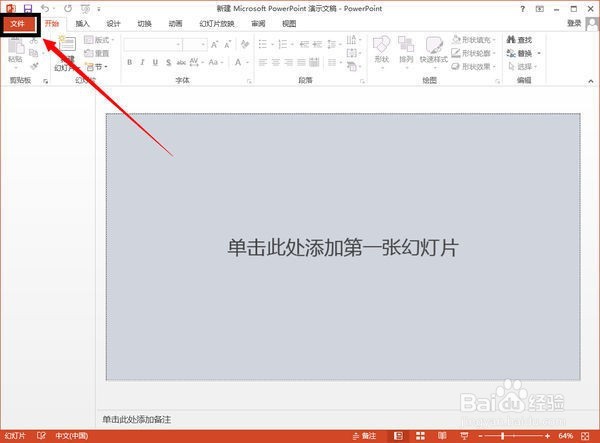Open the 动画 animations tab
This screenshot has width=600, height=443.
click(175, 24)
